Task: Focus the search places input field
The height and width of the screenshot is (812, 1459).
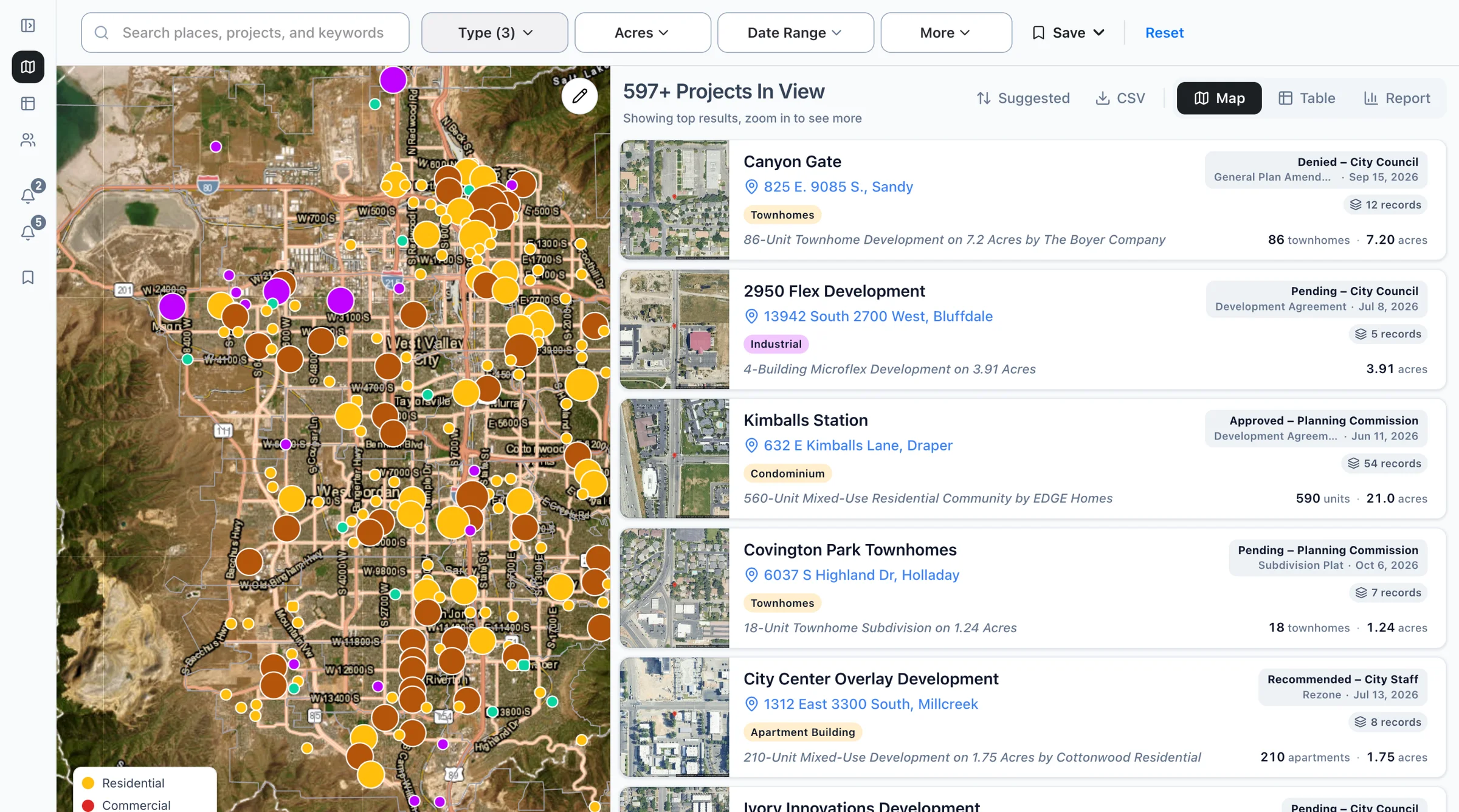Action: (x=245, y=33)
